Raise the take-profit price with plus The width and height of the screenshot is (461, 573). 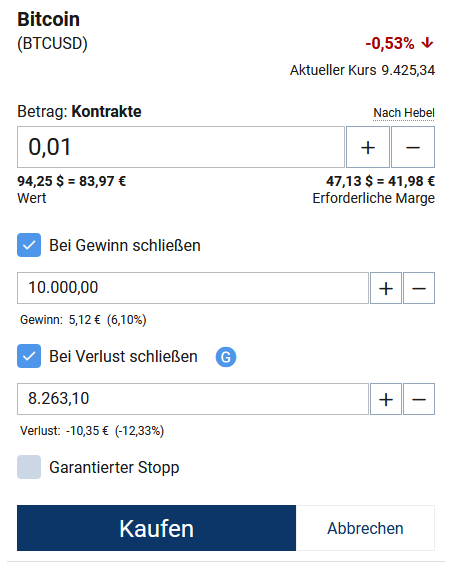386,288
